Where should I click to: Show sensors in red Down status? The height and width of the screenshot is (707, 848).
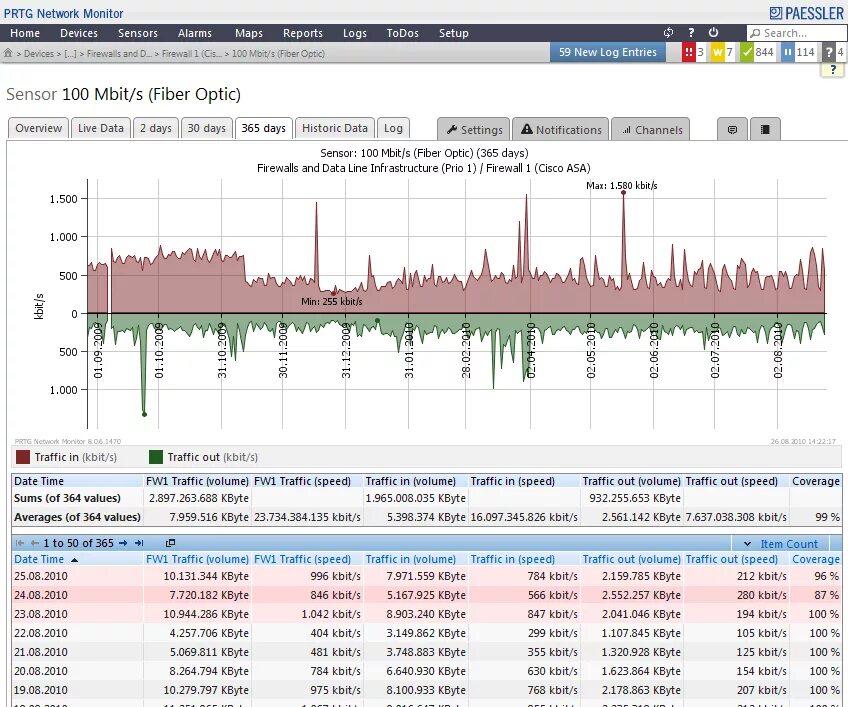(x=694, y=52)
